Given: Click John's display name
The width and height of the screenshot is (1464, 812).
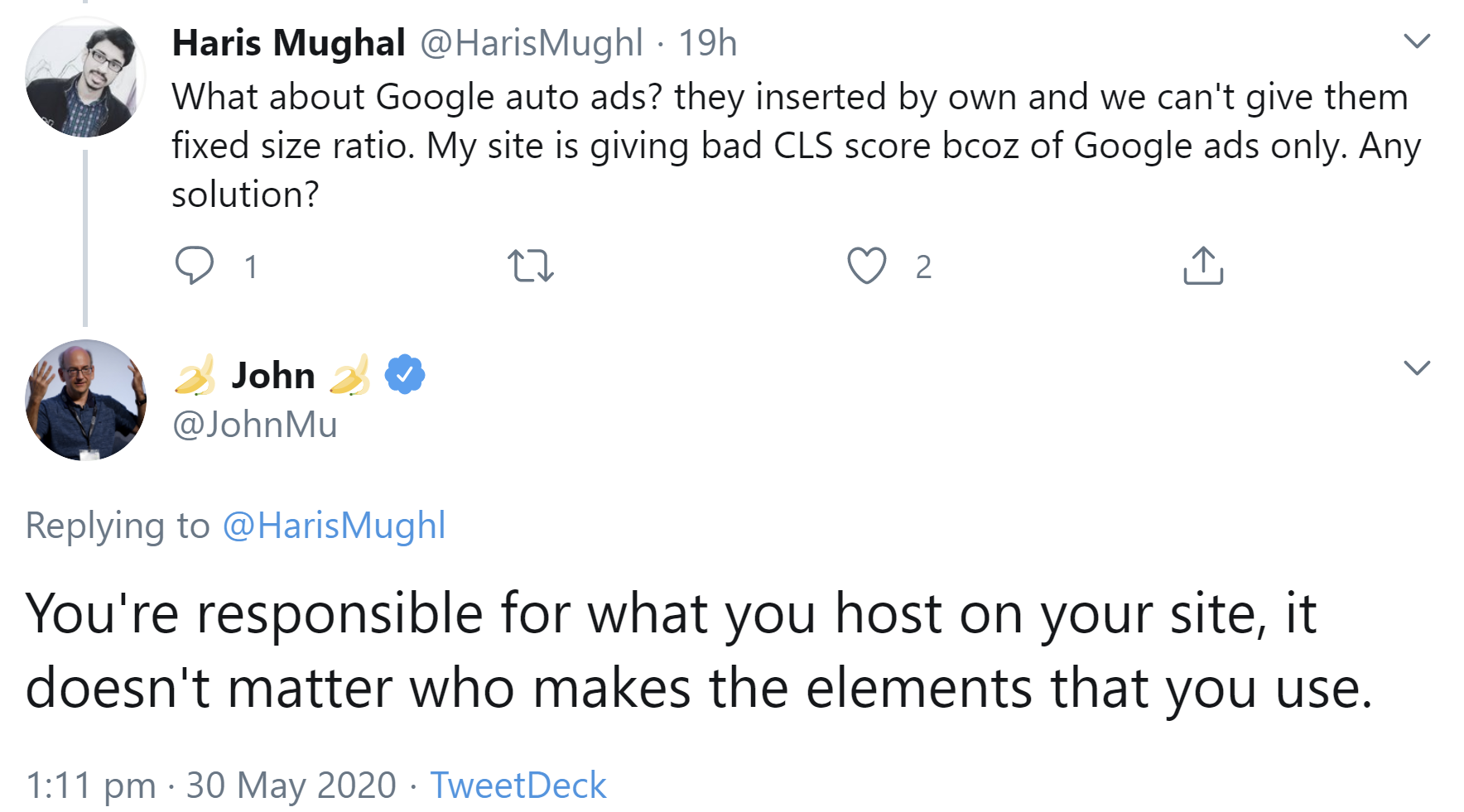Looking at the screenshot, I should (x=273, y=376).
